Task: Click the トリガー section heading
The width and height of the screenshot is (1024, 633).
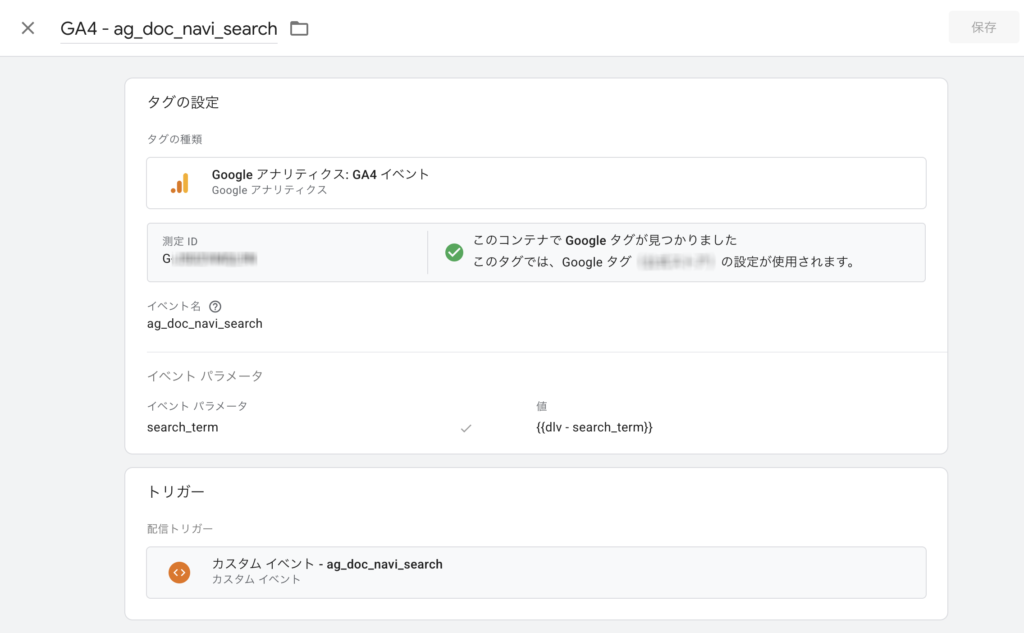Action: click(176, 492)
